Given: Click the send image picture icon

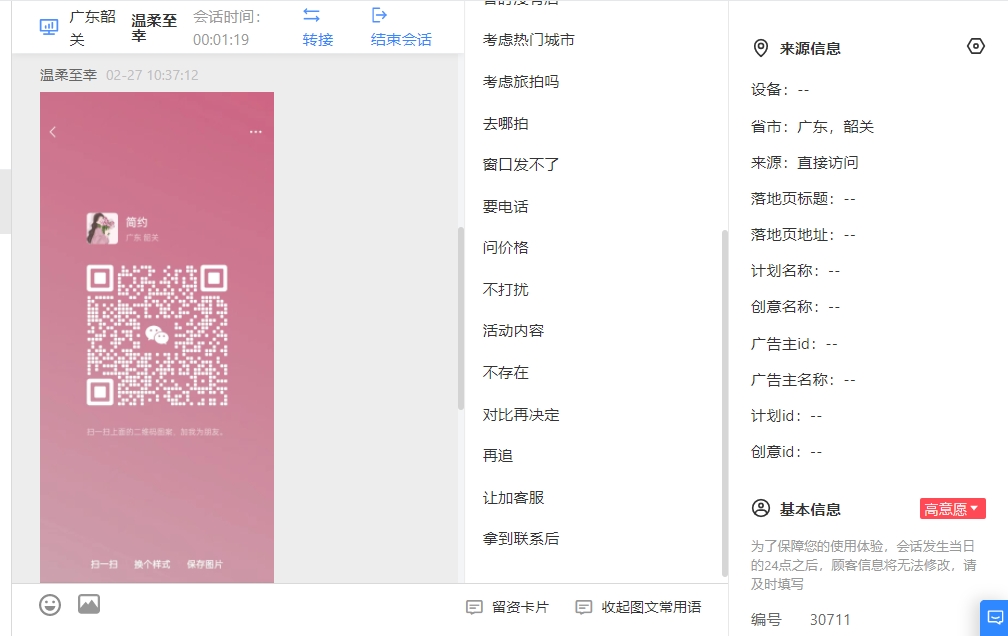Looking at the screenshot, I should point(89,604).
